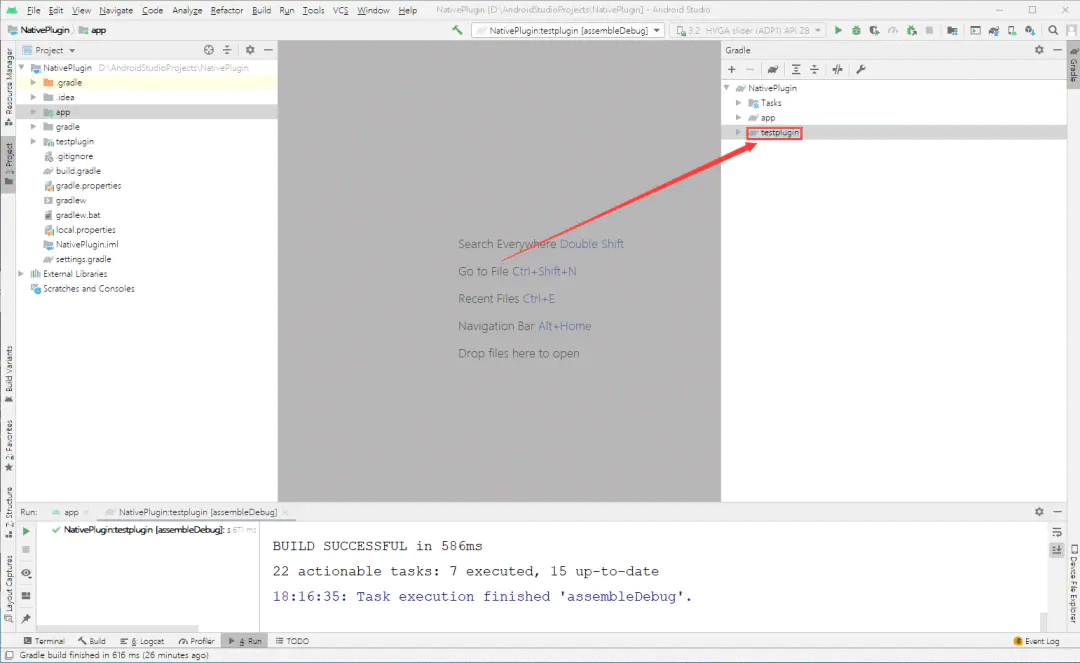This screenshot has height=663, width=1080.
Task: Open the run configuration dropdown
Action: (568, 30)
